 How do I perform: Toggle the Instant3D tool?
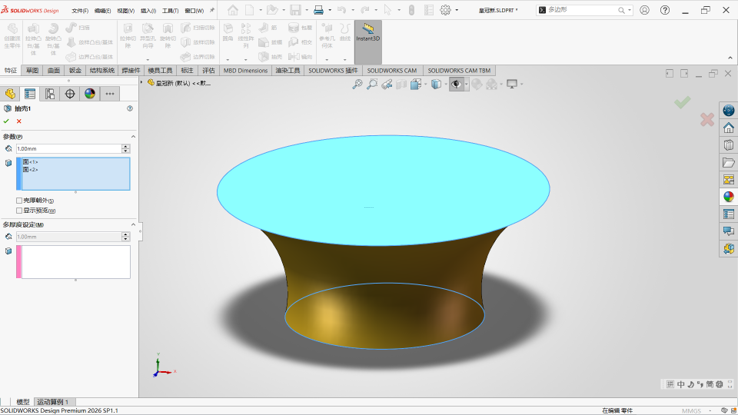point(368,42)
